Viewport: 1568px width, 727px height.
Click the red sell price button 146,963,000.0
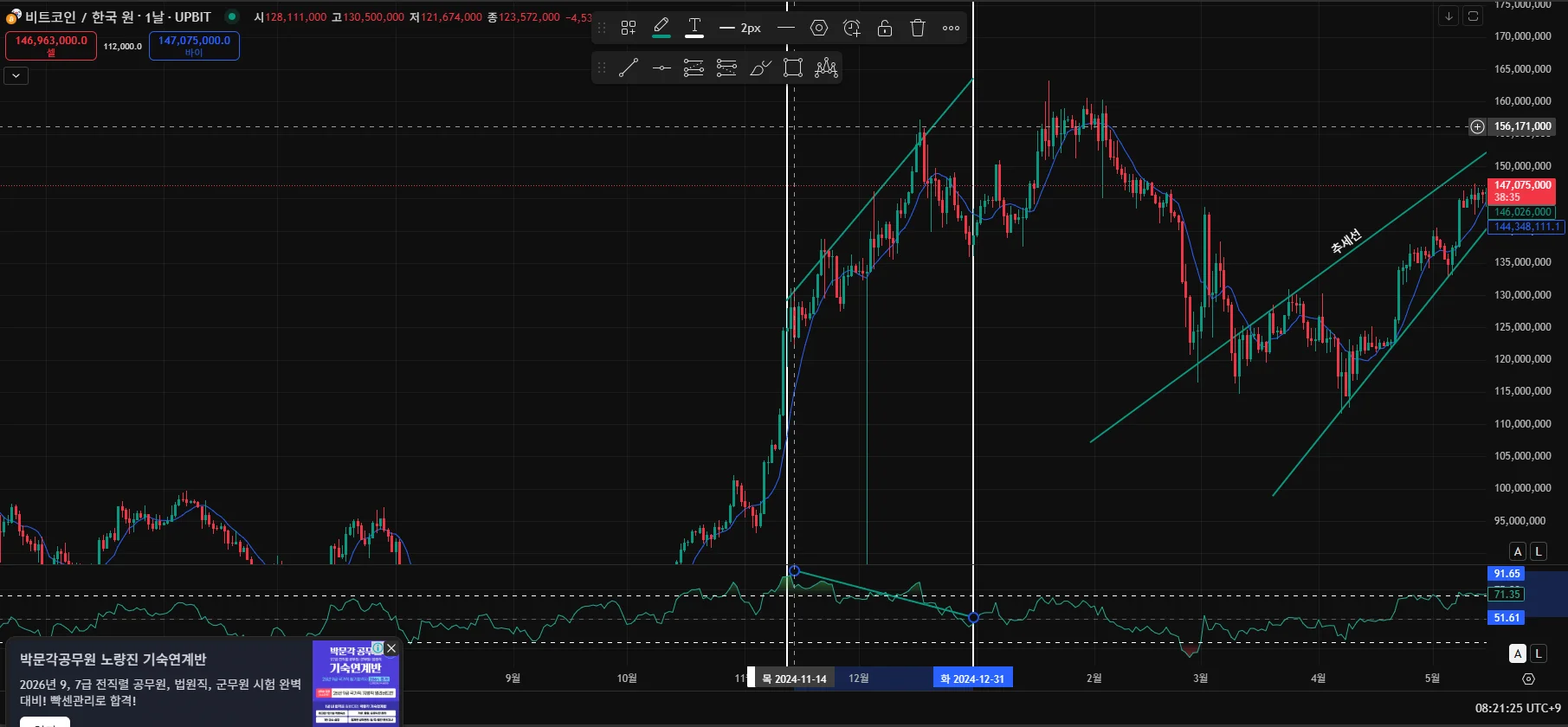coord(51,46)
